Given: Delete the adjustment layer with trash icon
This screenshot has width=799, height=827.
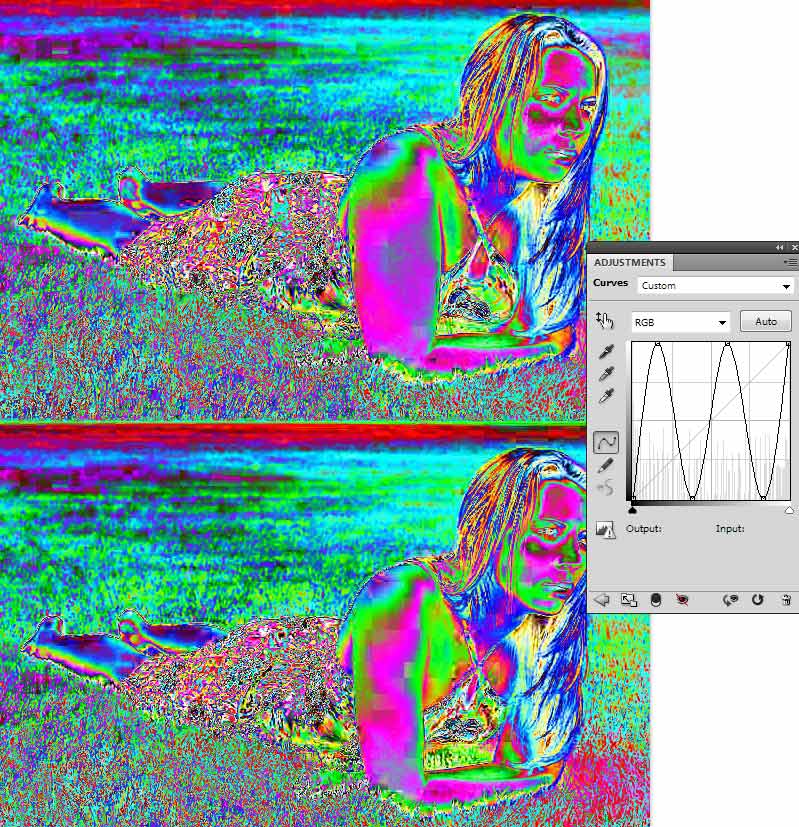Looking at the screenshot, I should coord(786,599).
